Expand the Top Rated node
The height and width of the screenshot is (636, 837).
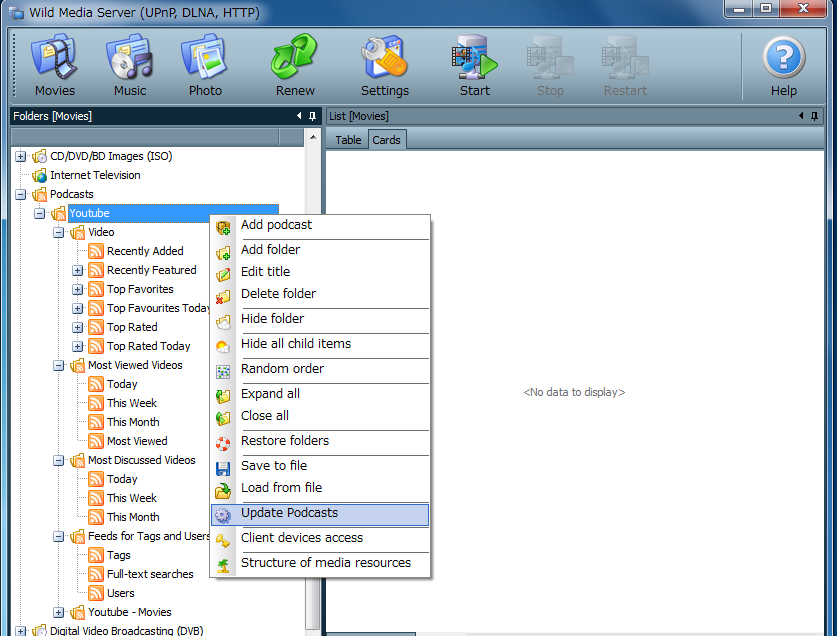pyautogui.click(x=77, y=327)
